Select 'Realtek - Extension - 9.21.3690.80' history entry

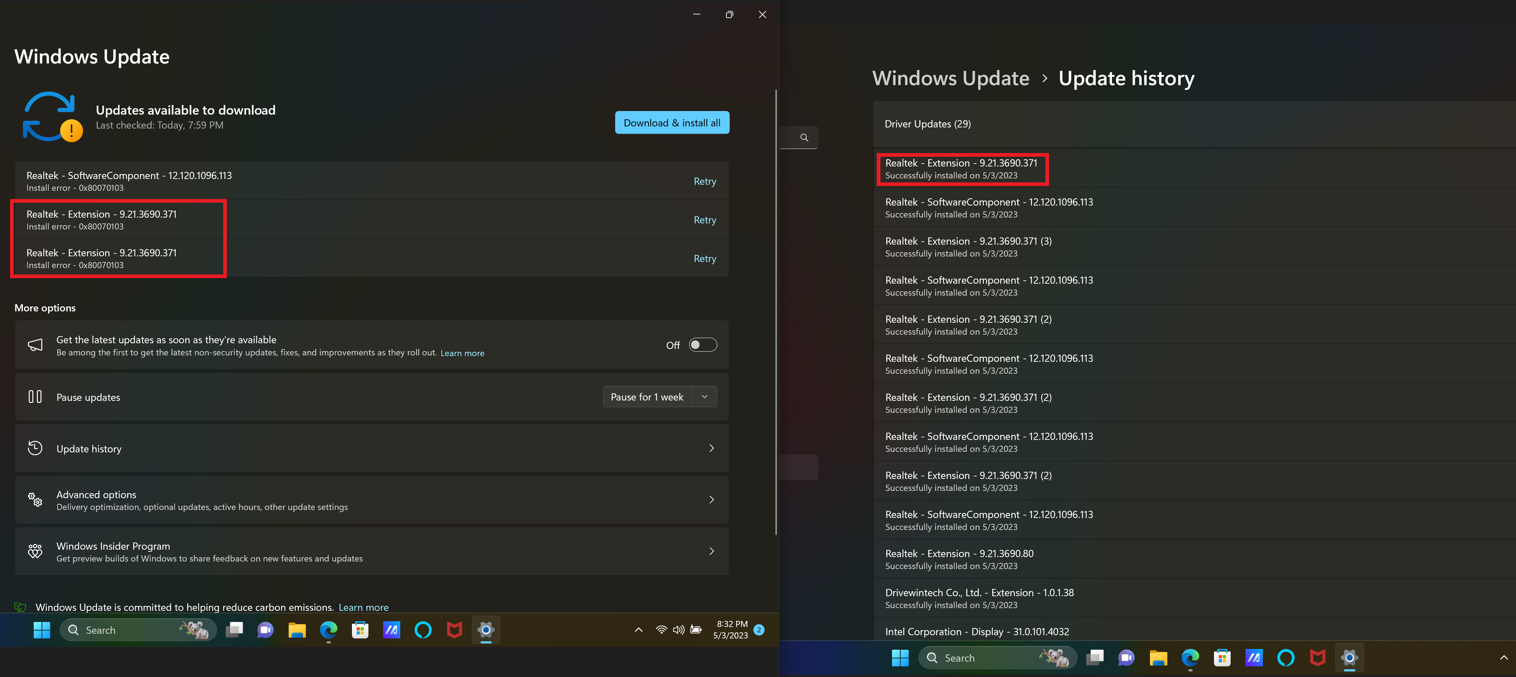(x=1195, y=558)
